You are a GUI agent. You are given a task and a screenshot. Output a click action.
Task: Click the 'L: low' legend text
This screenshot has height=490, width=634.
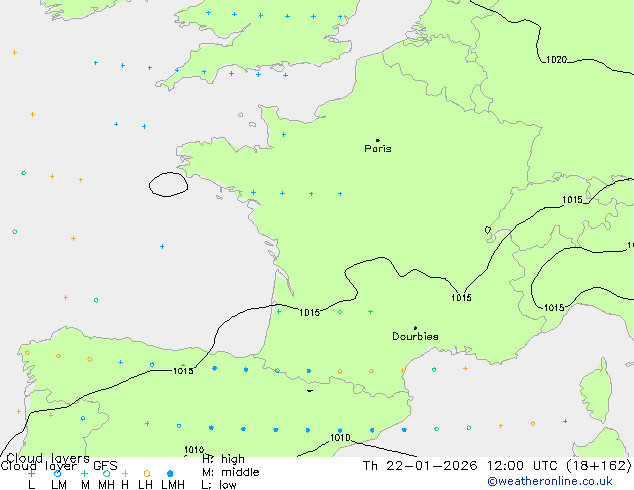coord(219,485)
